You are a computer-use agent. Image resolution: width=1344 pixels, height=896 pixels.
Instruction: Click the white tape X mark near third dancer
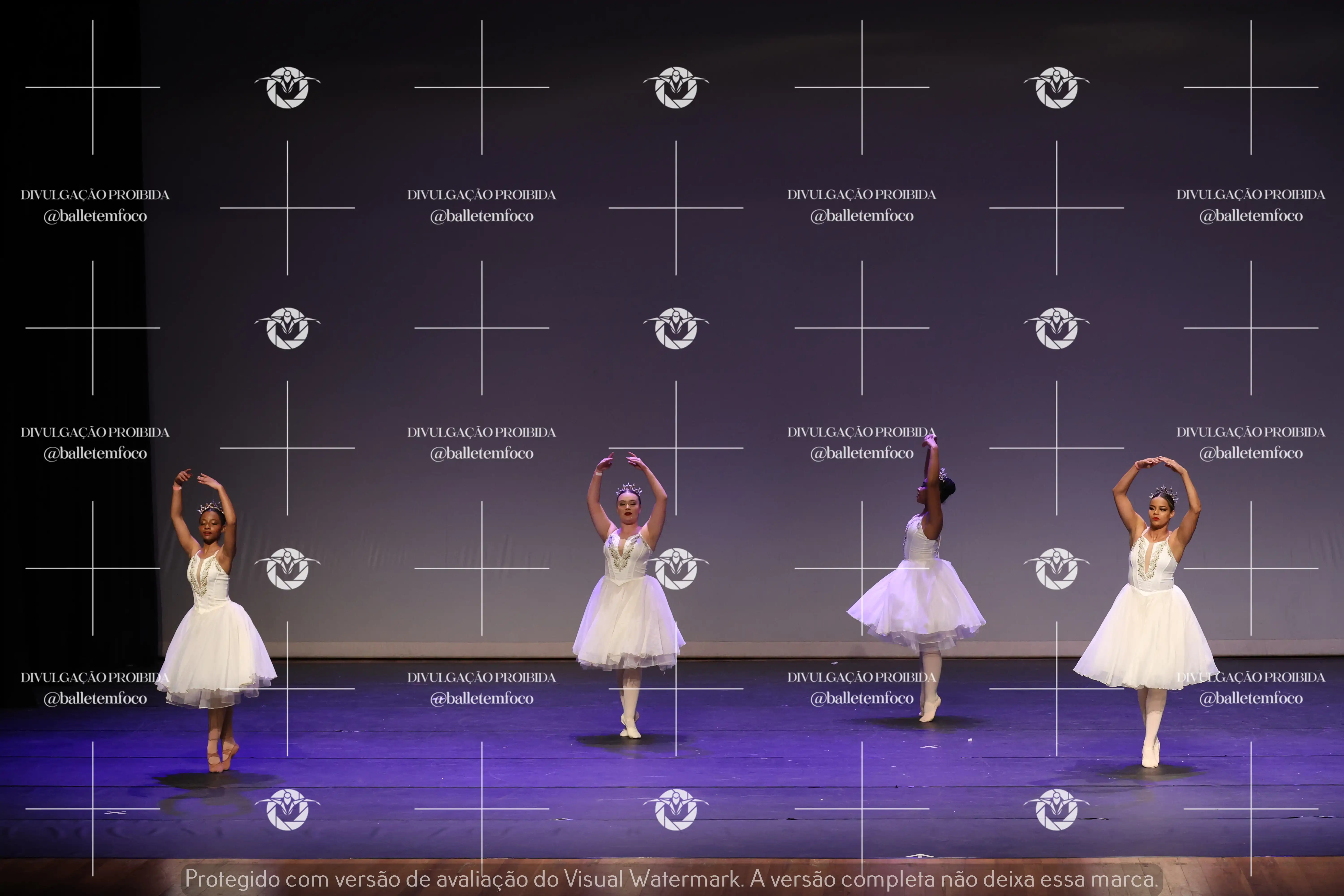[930, 746]
